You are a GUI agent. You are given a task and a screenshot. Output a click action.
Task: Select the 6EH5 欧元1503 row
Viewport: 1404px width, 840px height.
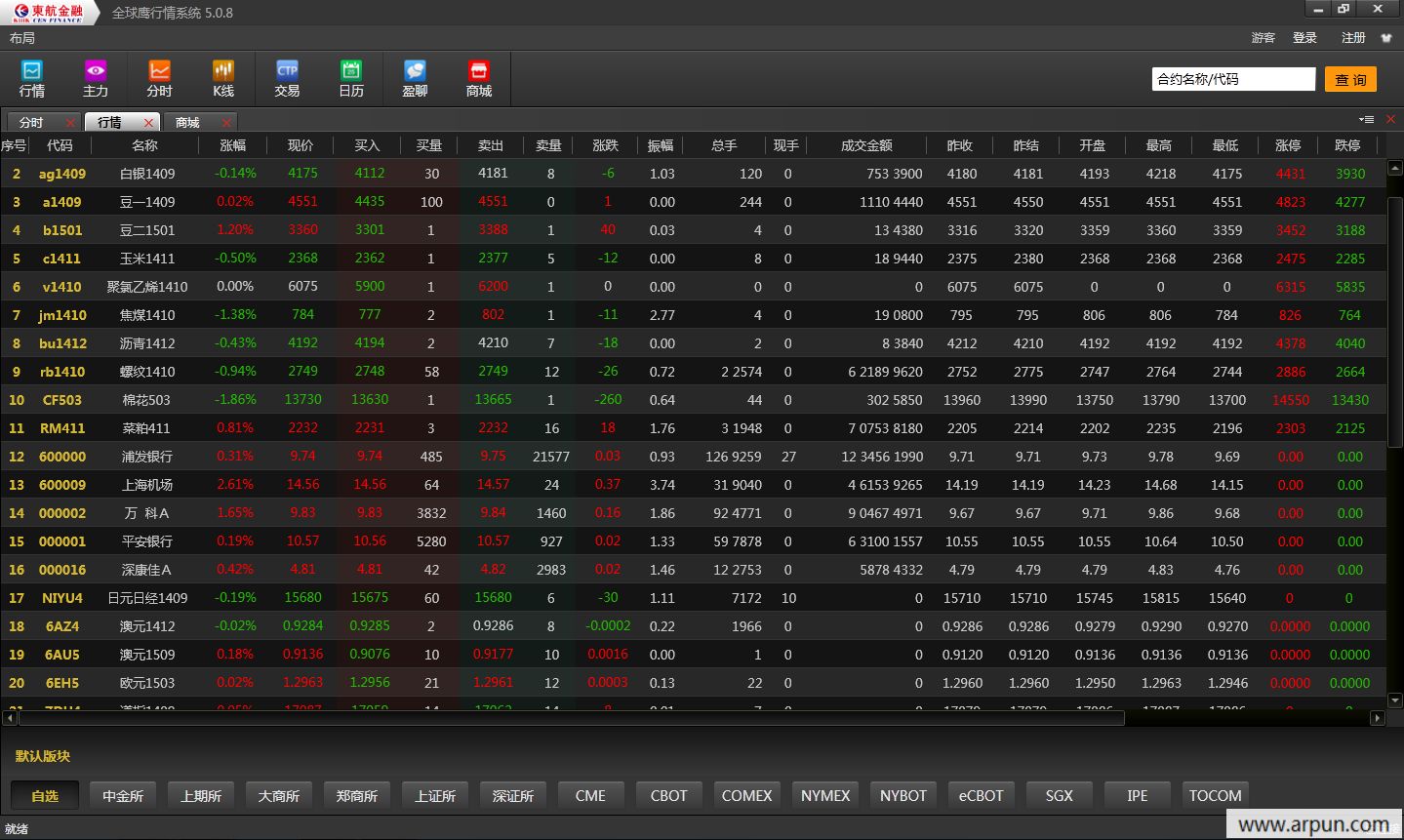(x=693, y=683)
